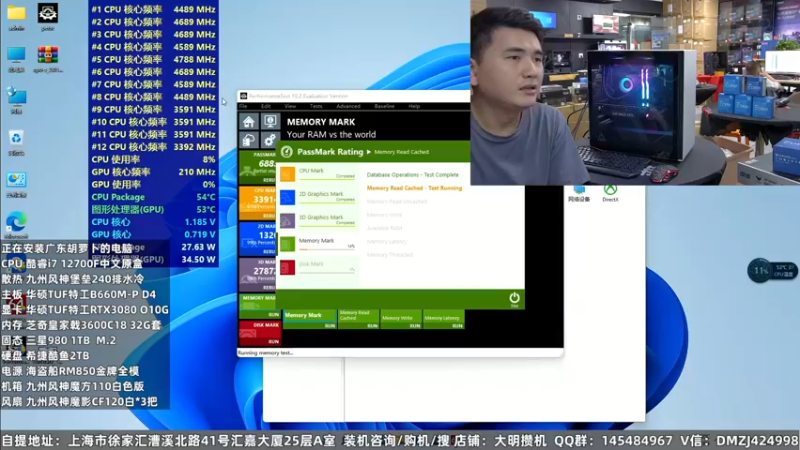
Task: Run the red Disk Mark tile
Action: (x=273, y=341)
